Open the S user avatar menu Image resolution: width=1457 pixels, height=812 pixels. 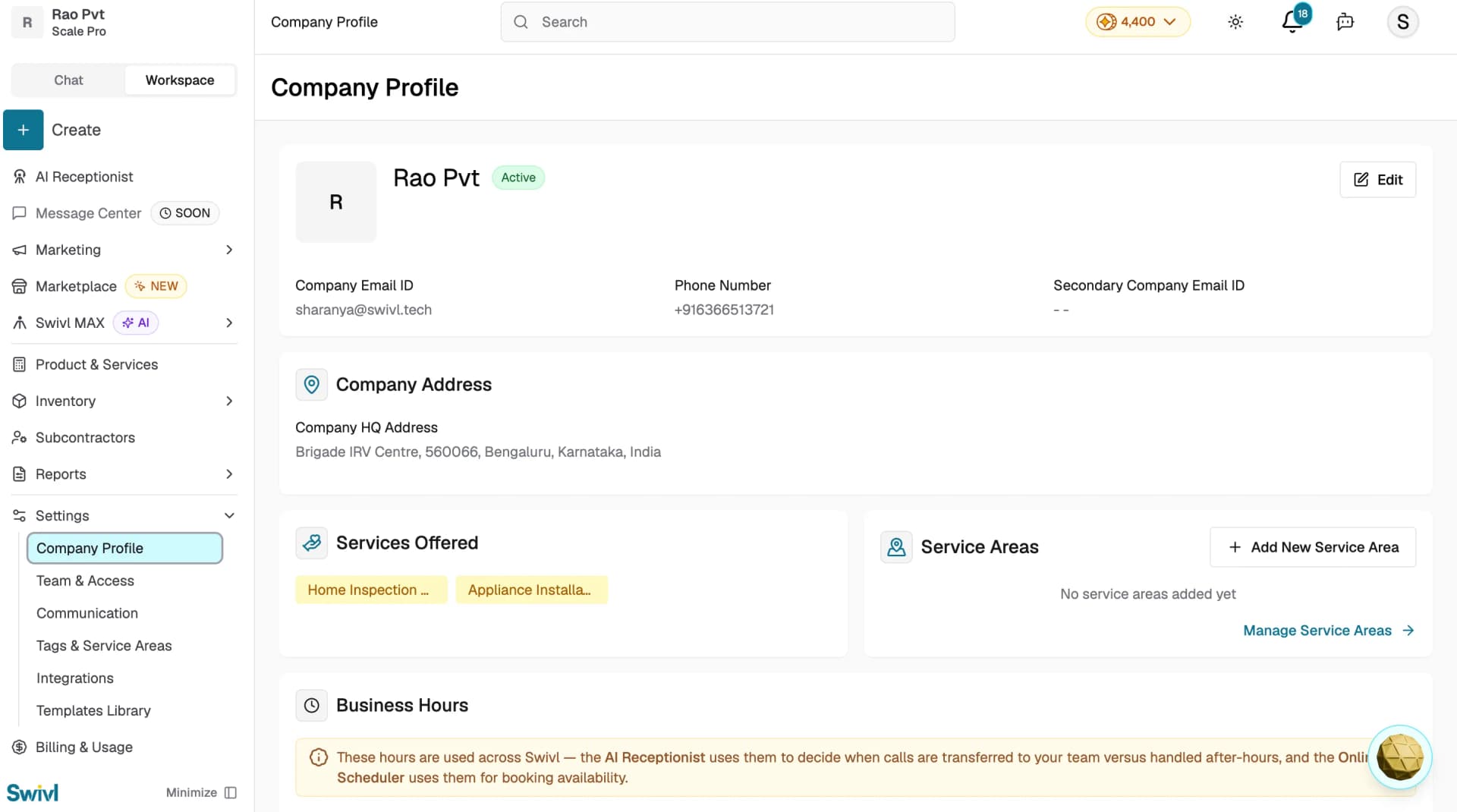(x=1402, y=22)
